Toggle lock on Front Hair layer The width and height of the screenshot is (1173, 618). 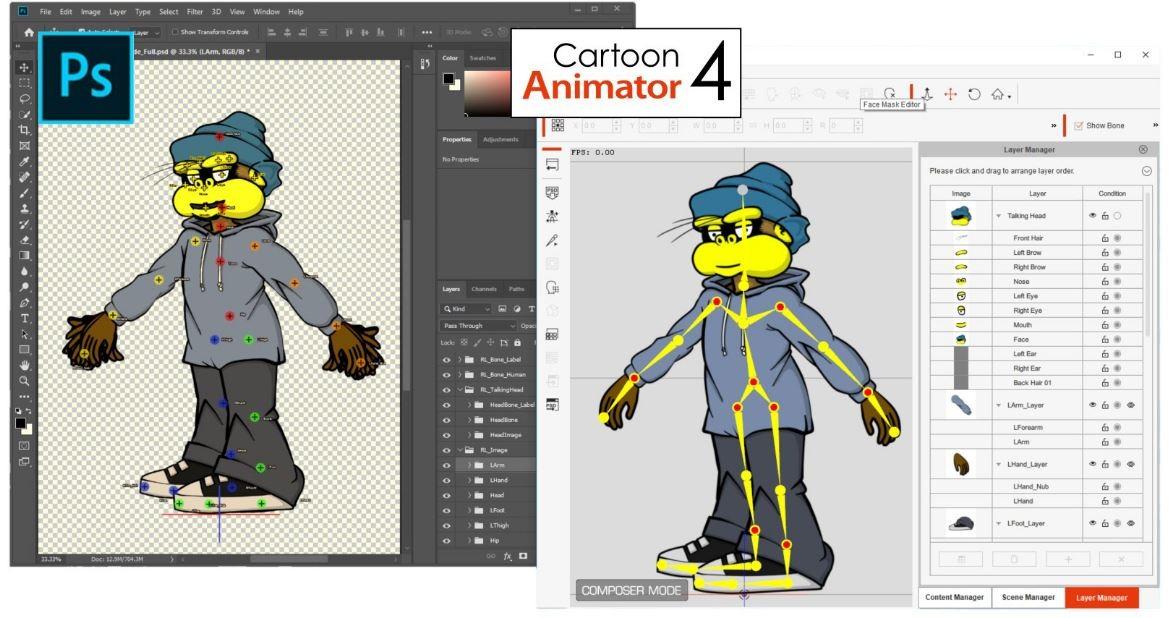(x=1105, y=238)
